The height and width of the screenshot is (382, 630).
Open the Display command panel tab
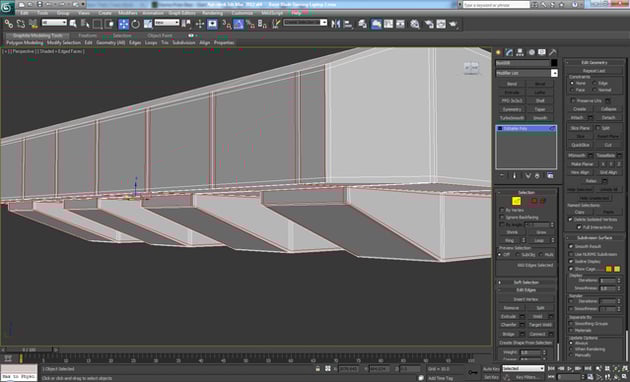[542, 53]
